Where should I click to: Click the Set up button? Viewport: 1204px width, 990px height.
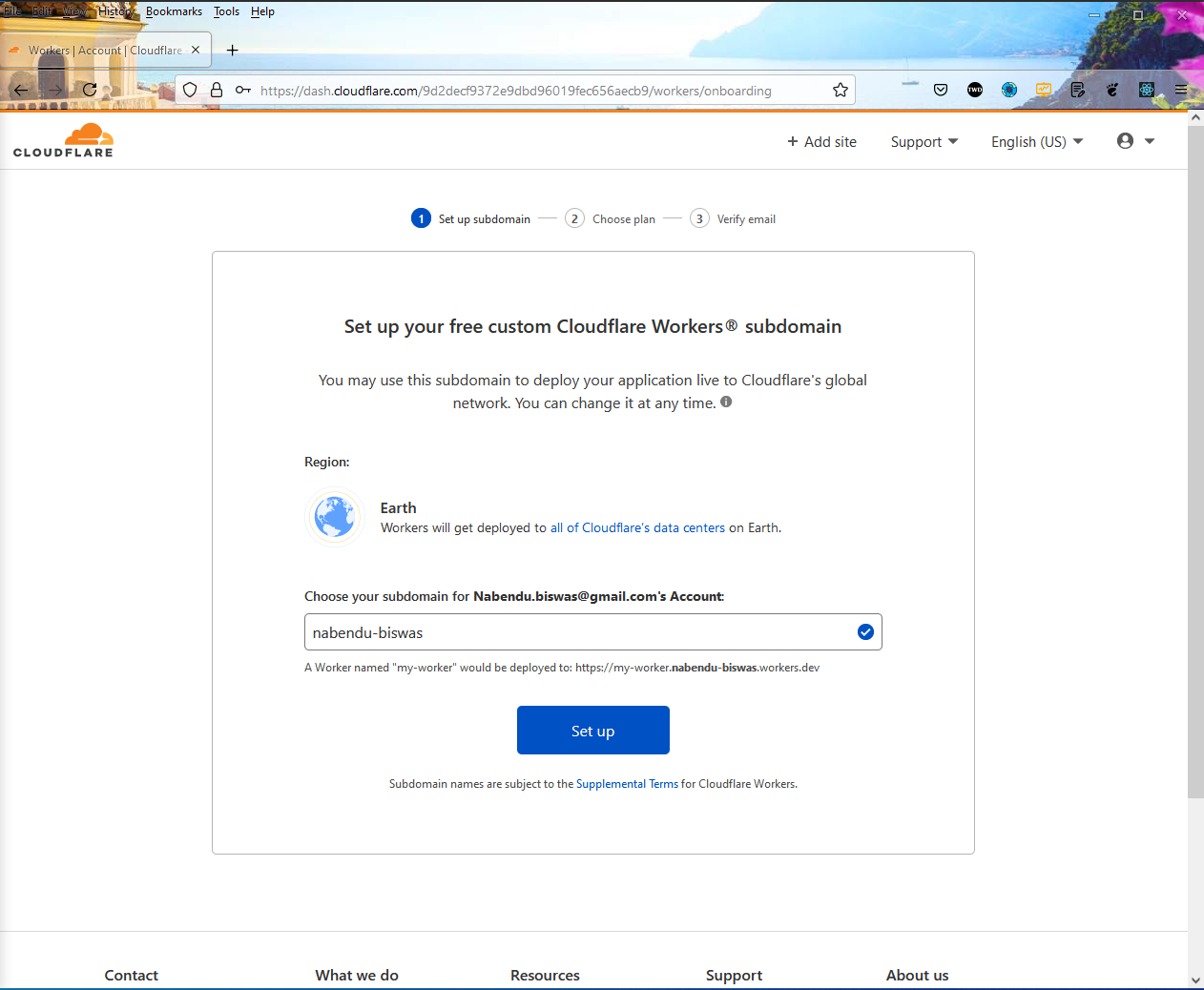pos(592,731)
